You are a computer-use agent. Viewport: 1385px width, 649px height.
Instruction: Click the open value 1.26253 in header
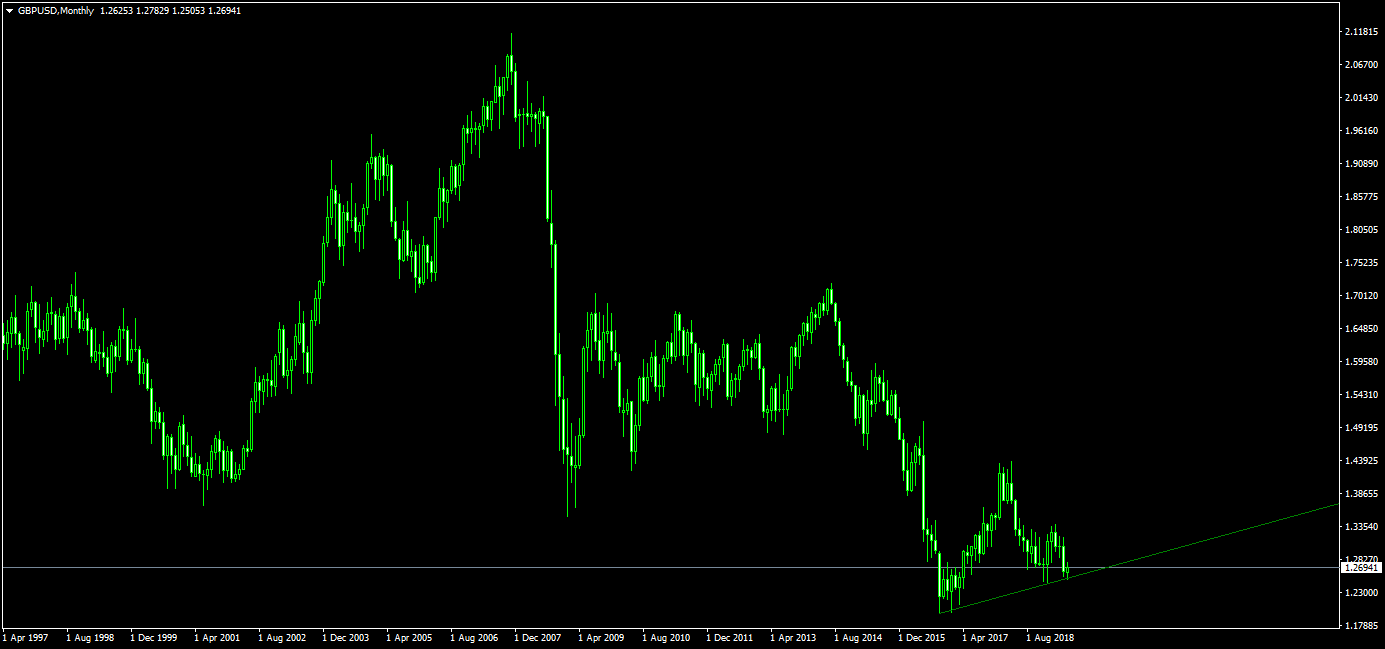pos(117,10)
